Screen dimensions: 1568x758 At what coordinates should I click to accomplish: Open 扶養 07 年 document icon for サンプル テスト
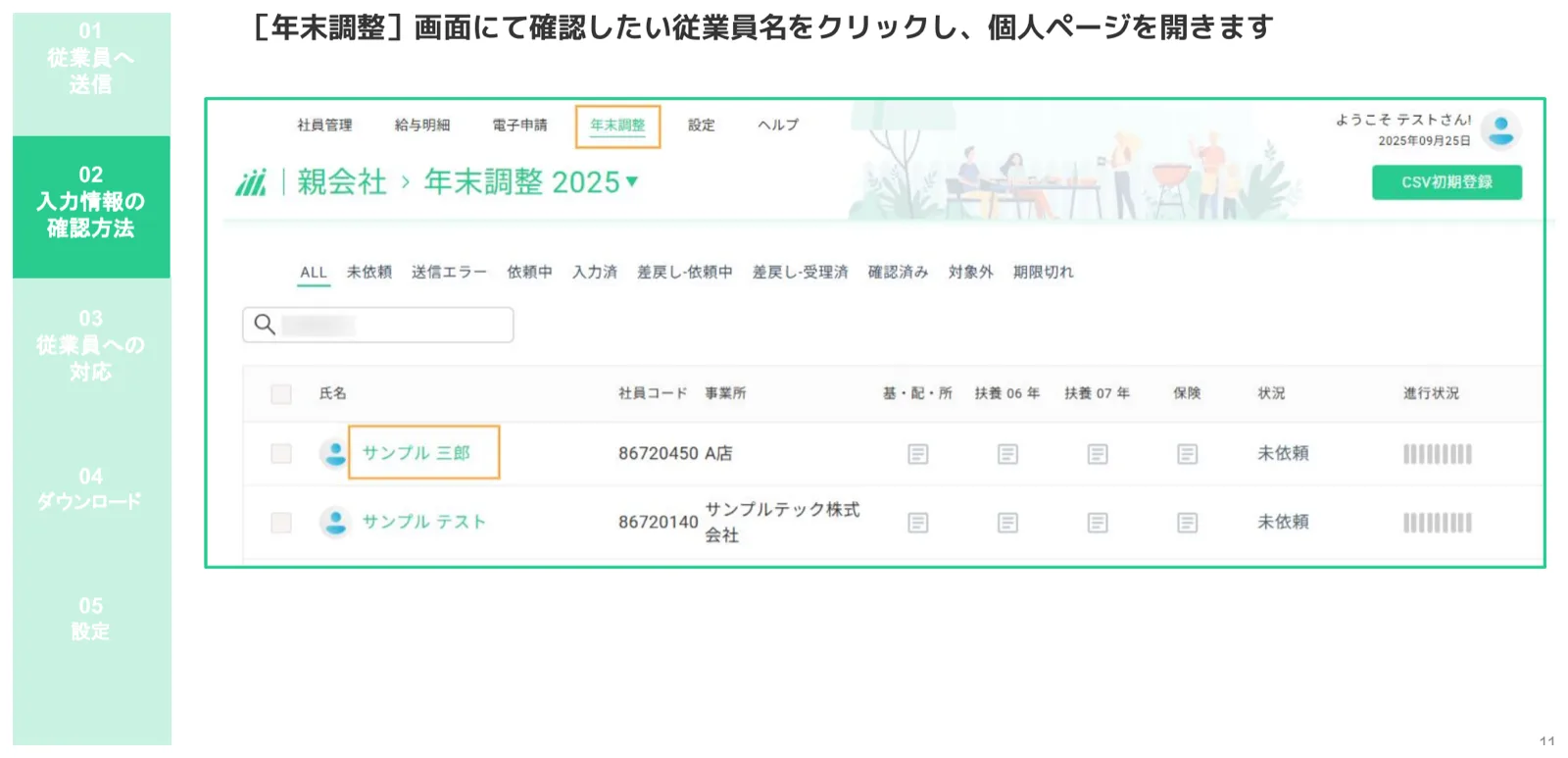1098,523
